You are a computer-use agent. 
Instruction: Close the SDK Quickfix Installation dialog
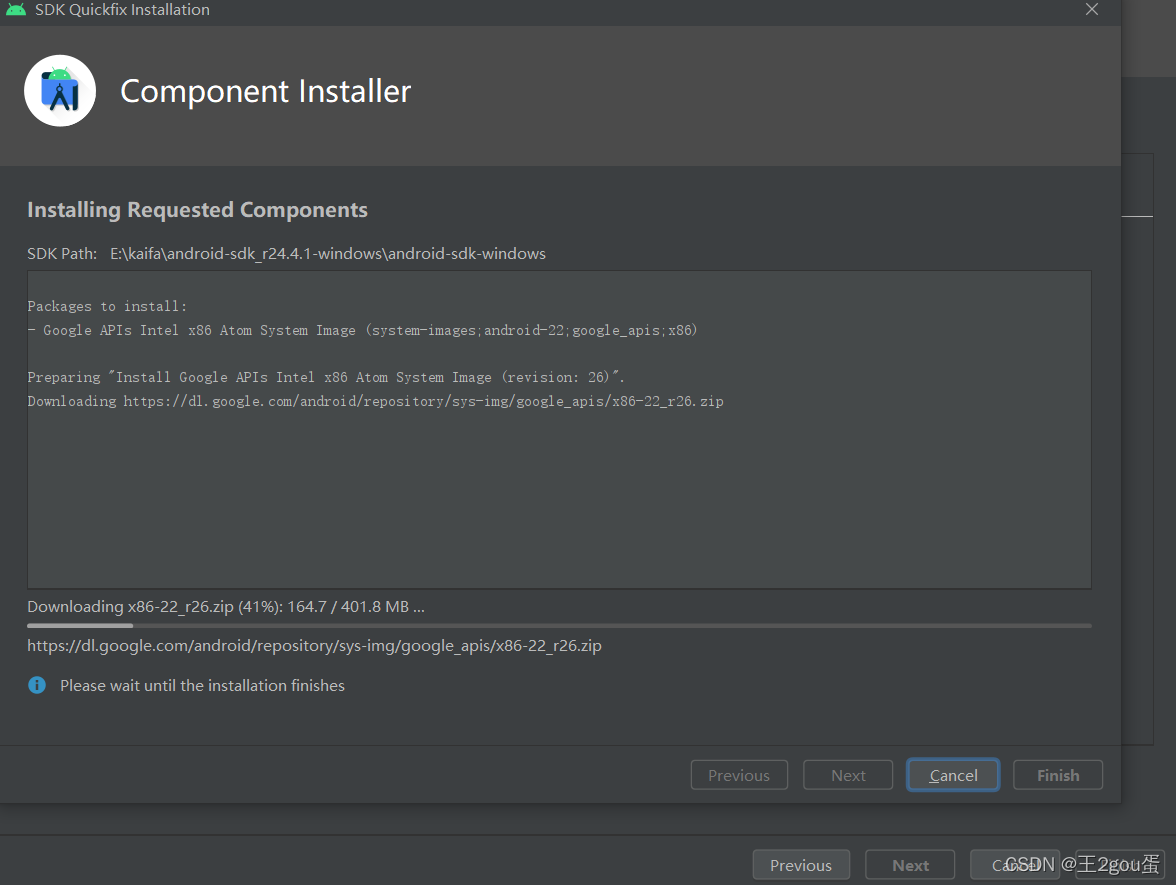pos(1091,9)
